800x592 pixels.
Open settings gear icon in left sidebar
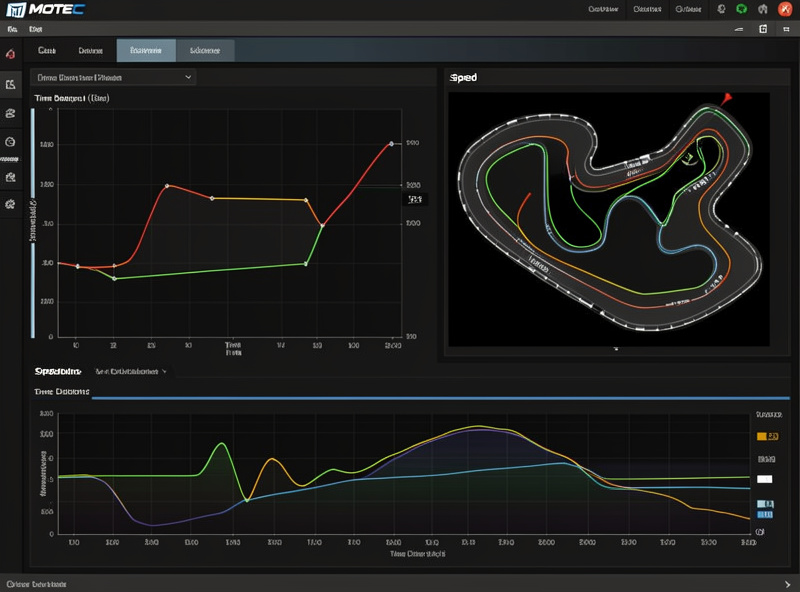tap(10, 204)
